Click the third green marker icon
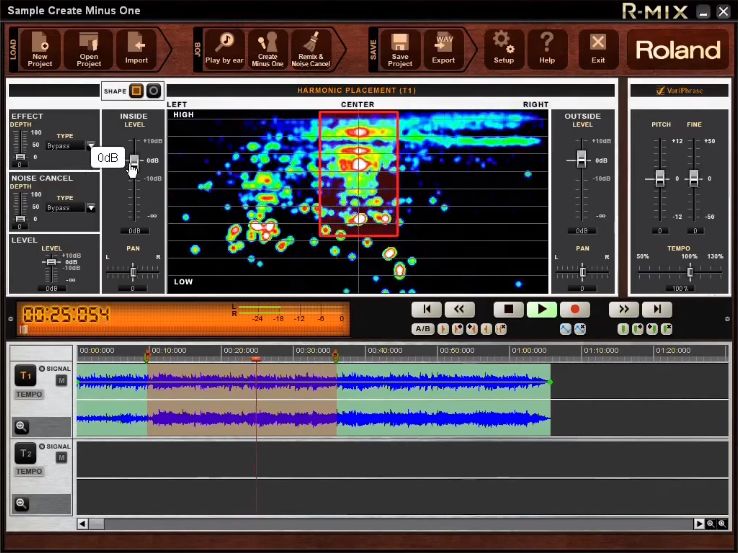 652,329
